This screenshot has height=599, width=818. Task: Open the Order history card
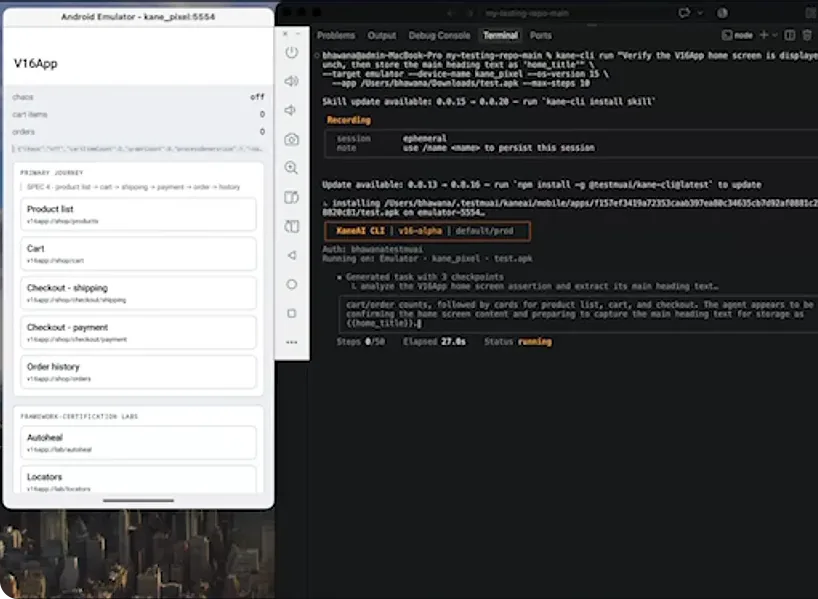click(x=138, y=372)
